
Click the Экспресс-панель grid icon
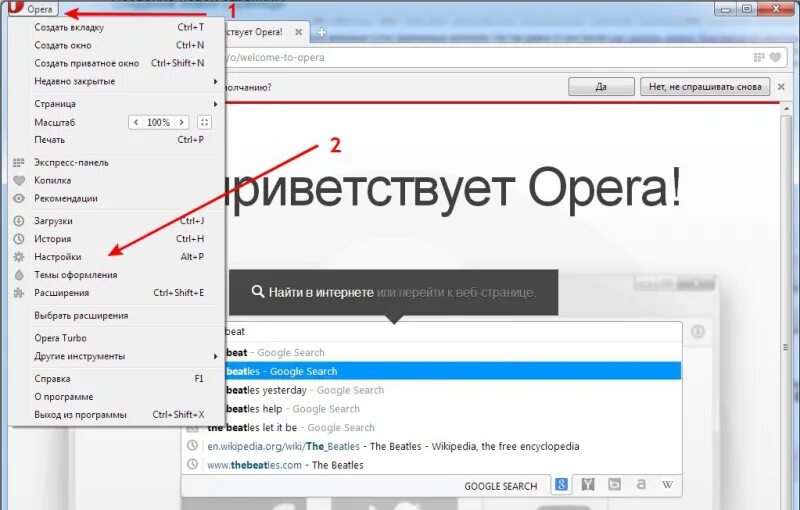click(19, 163)
